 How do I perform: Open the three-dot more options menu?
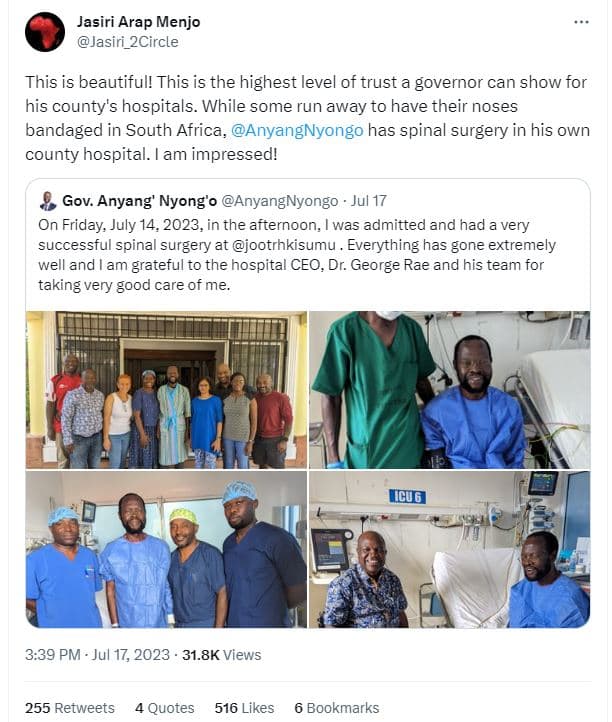pyautogui.click(x=581, y=22)
